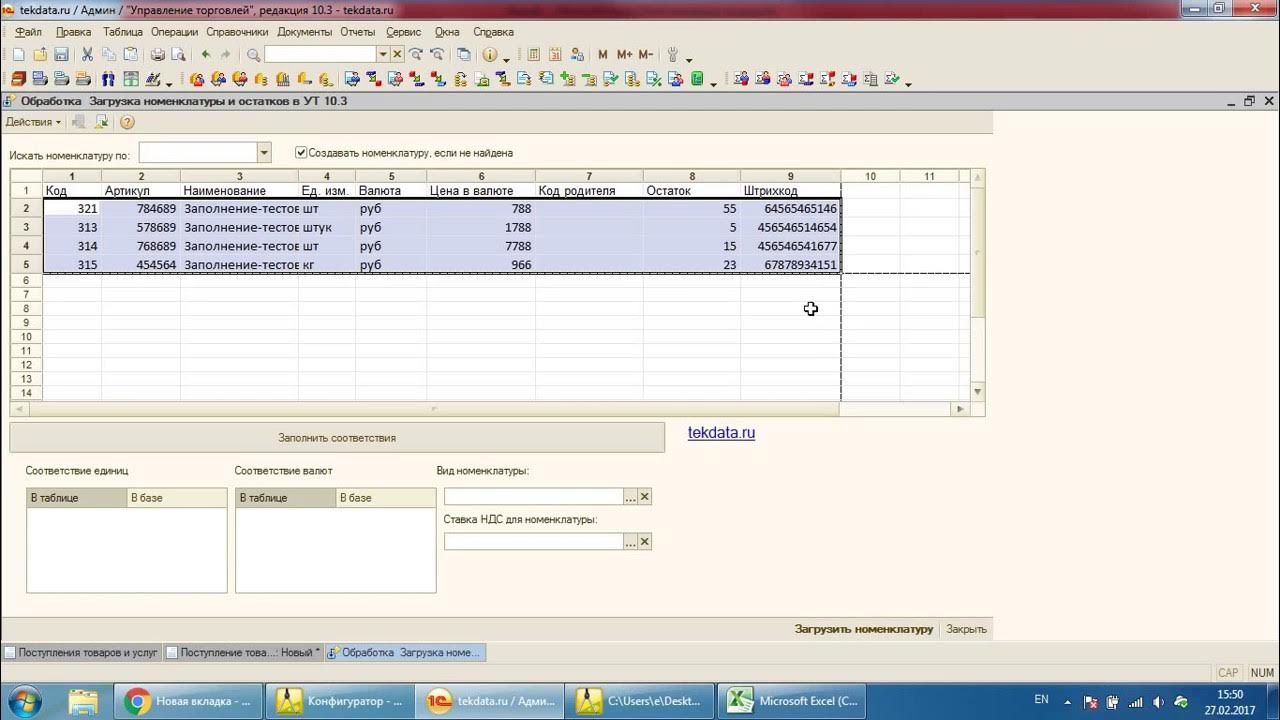Clear the 'Вид номенклатуры' field with X

pyautogui.click(x=645, y=497)
